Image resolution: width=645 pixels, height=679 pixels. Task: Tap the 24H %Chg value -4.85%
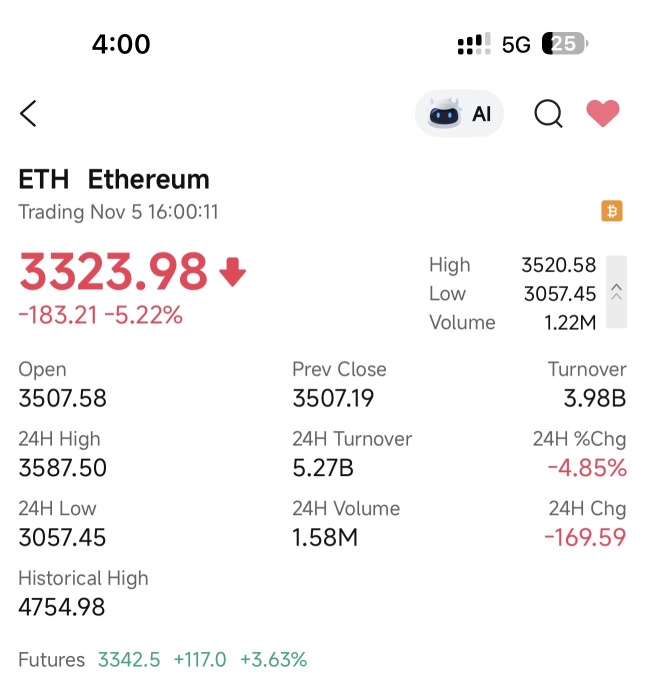pyautogui.click(x=587, y=468)
